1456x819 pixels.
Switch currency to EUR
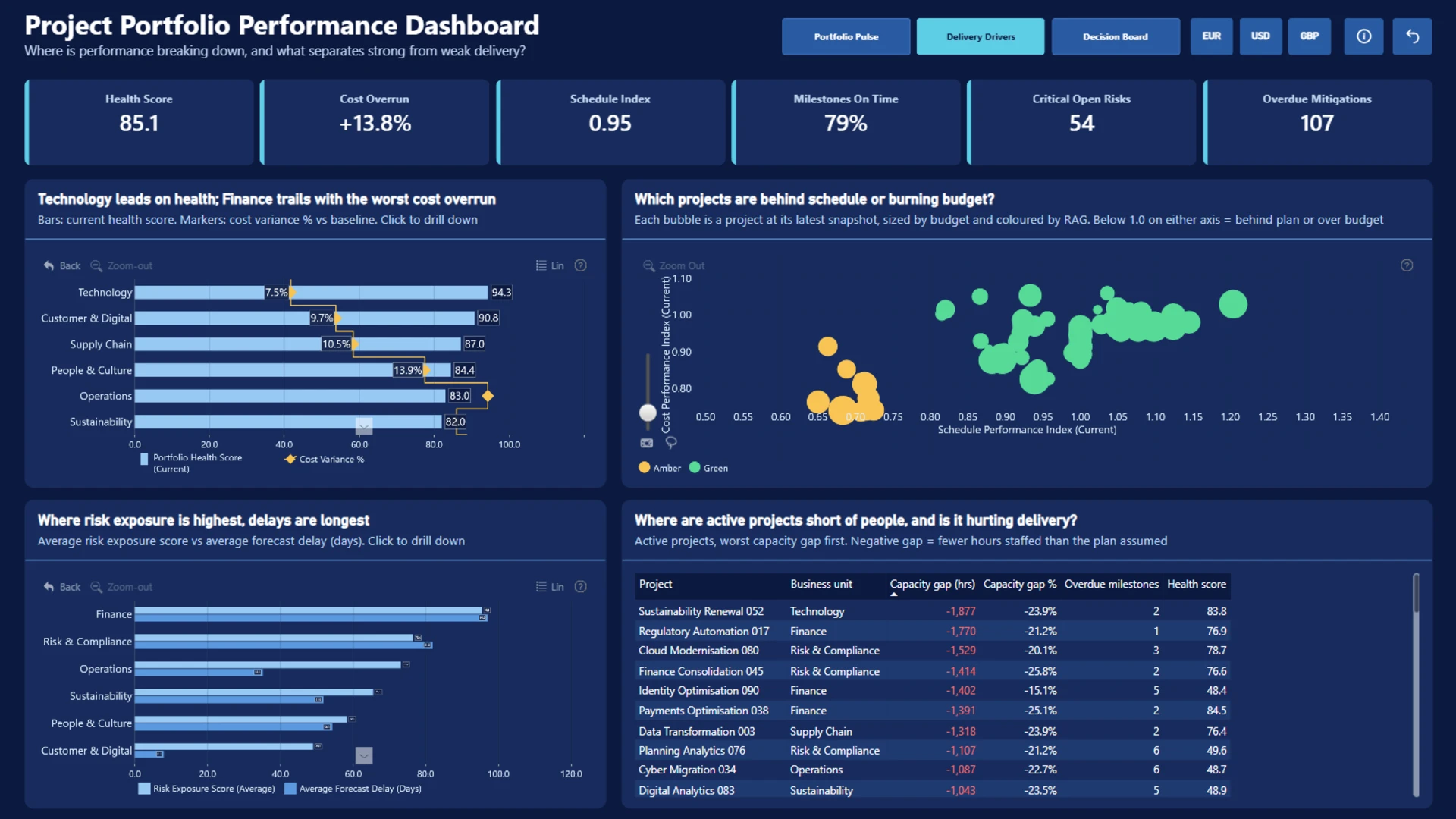(x=1212, y=36)
